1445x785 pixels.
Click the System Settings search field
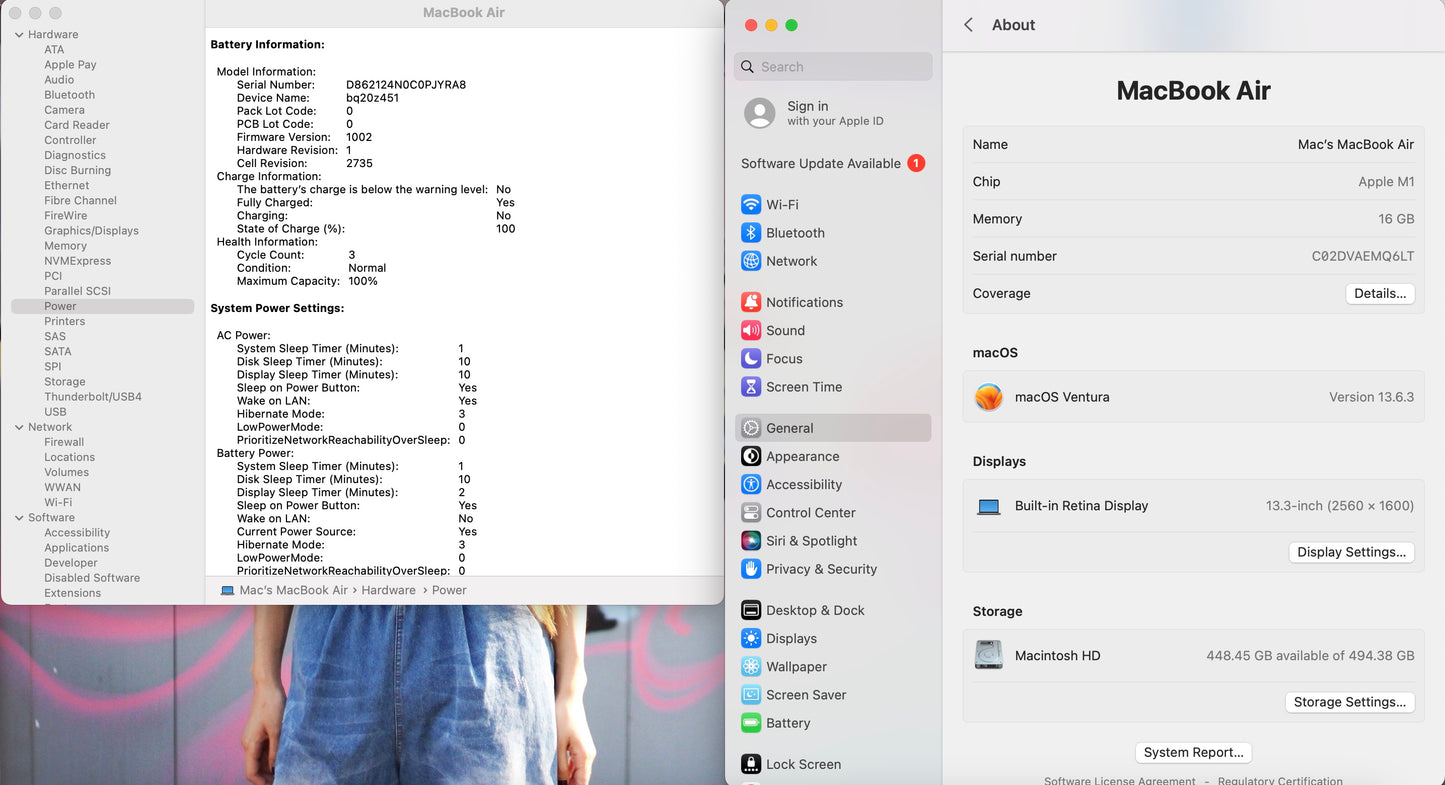(833, 67)
